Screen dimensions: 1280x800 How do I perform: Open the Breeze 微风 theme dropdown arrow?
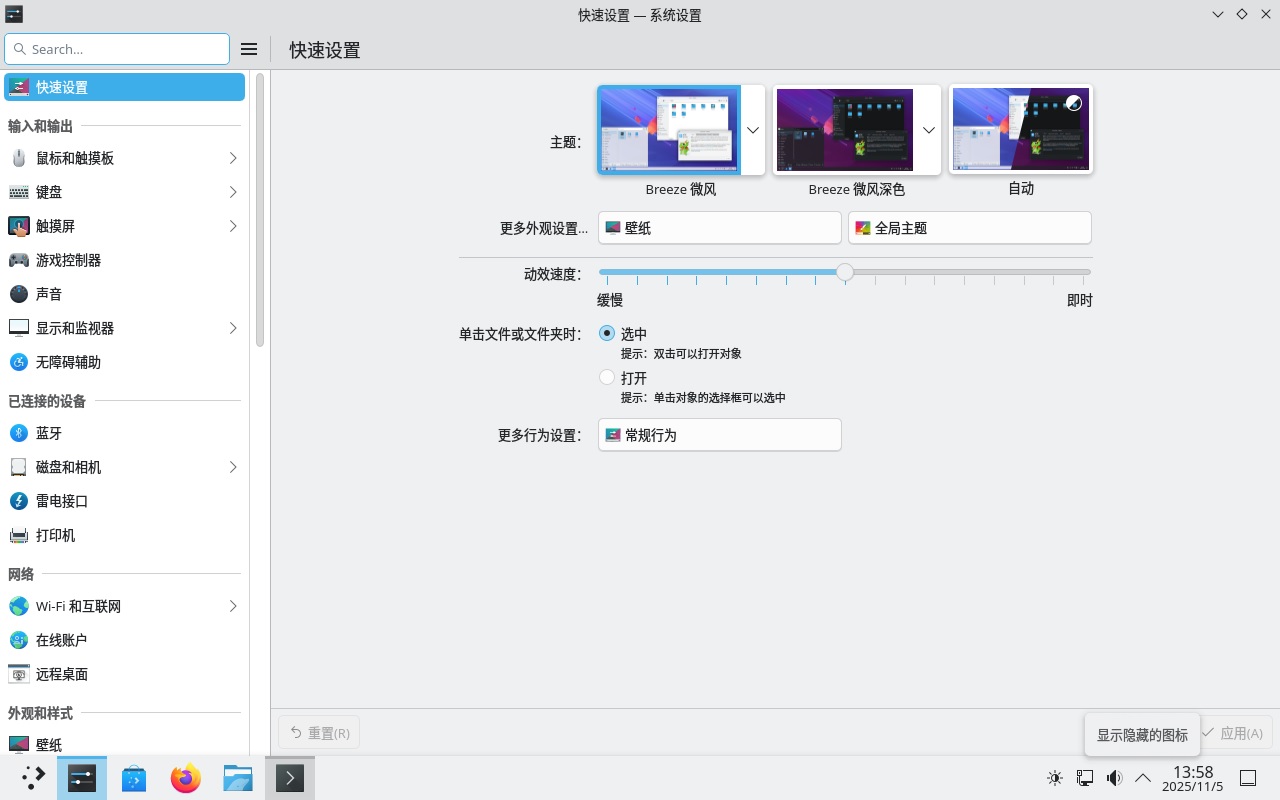[753, 129]
